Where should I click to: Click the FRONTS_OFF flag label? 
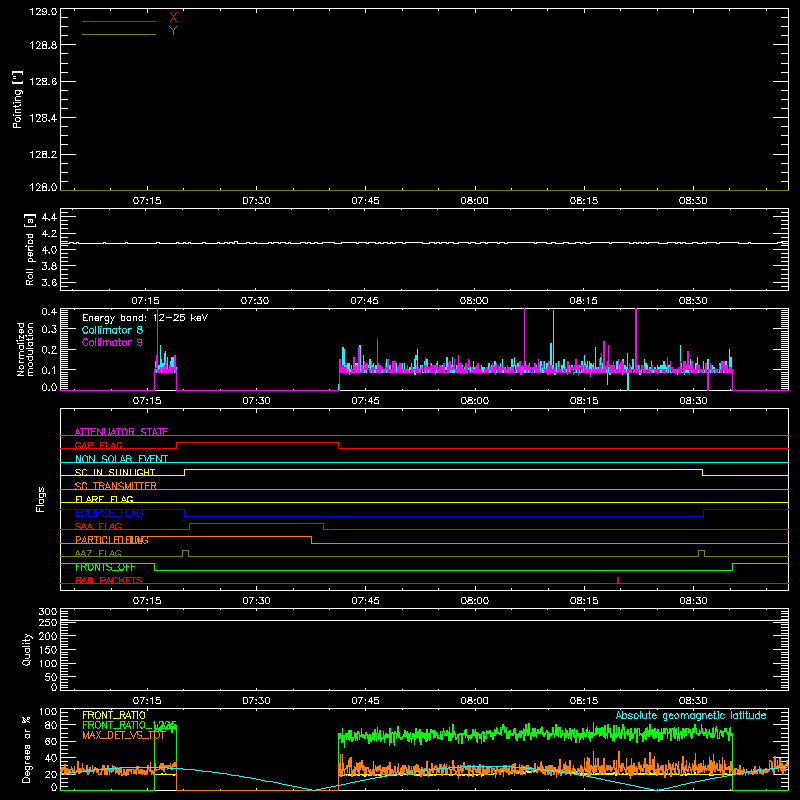pos(105,567)
